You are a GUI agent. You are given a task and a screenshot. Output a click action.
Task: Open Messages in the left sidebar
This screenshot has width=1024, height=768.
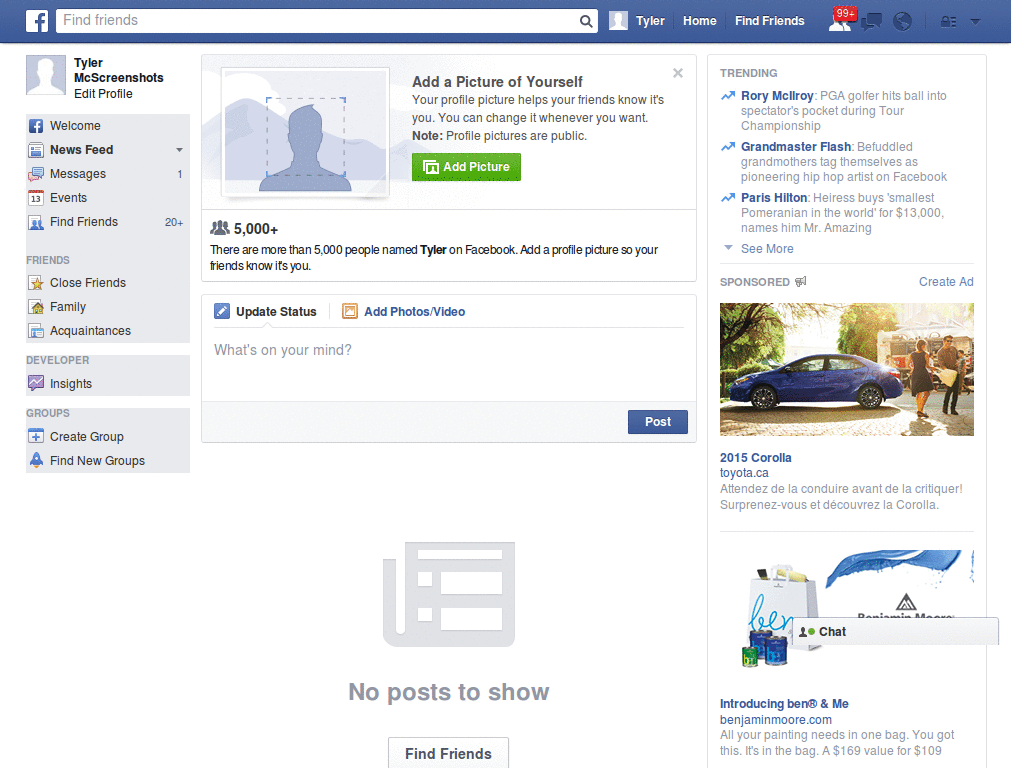pos(108,174)
